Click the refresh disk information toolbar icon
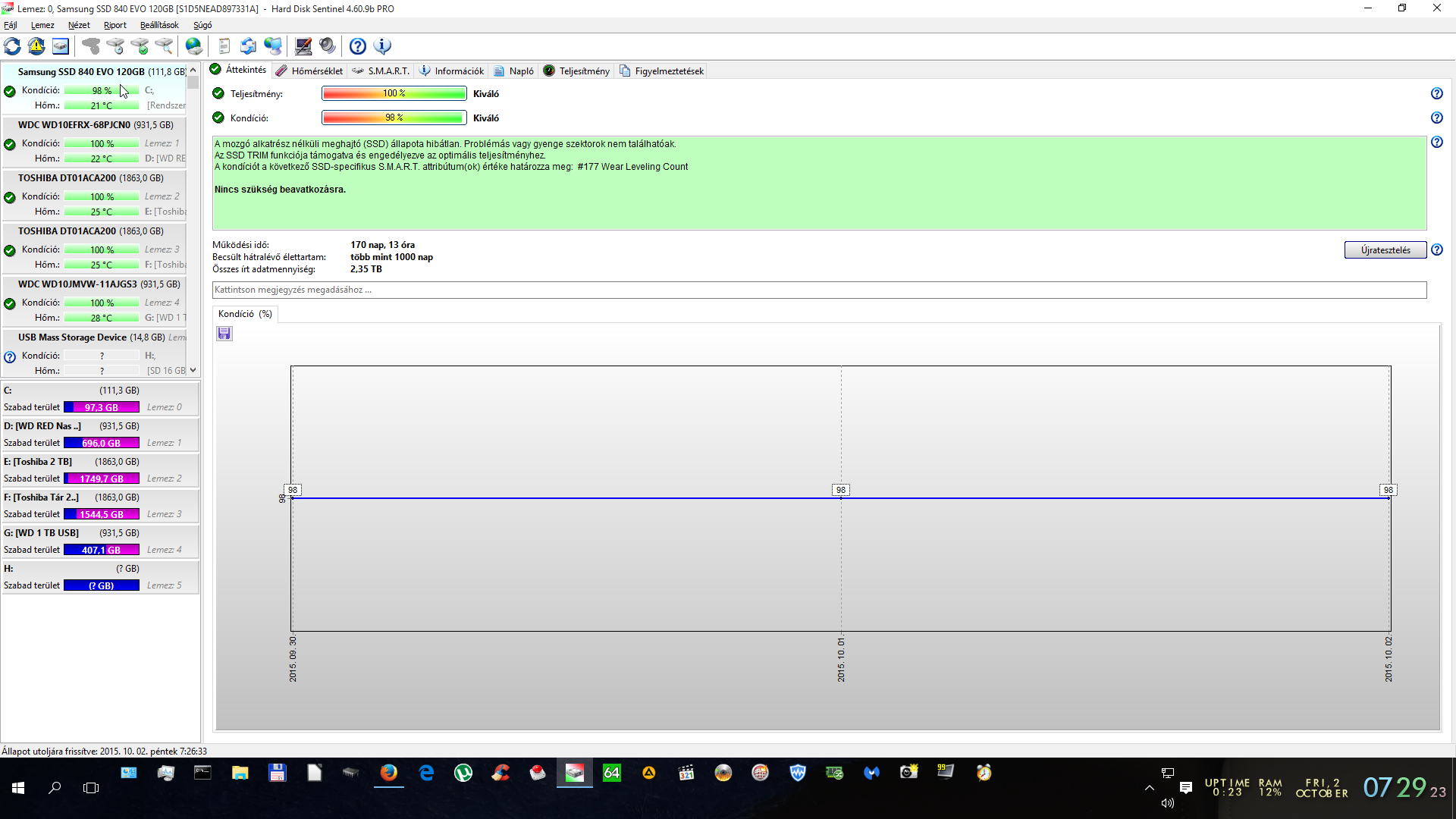The image size is (1456, 819). 13,46
